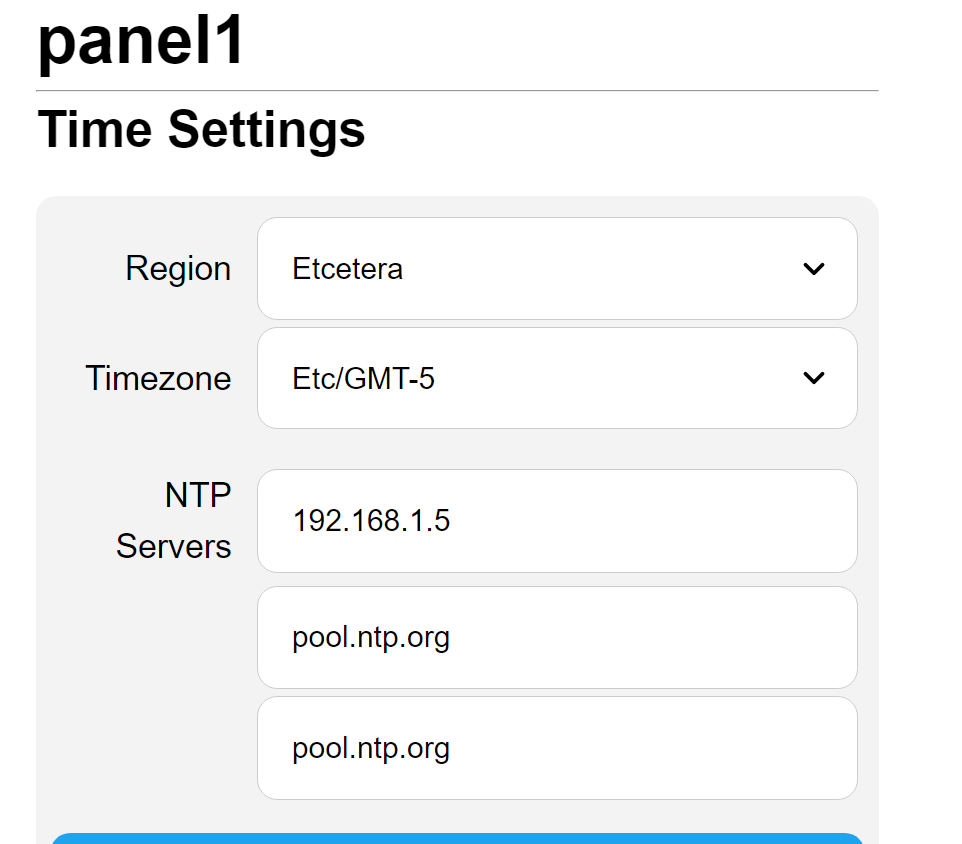This screenshot has width=962, height=844.
Task: Select the Etc/GMT-5 text in Timezone selector
Action: pos(363,379)
